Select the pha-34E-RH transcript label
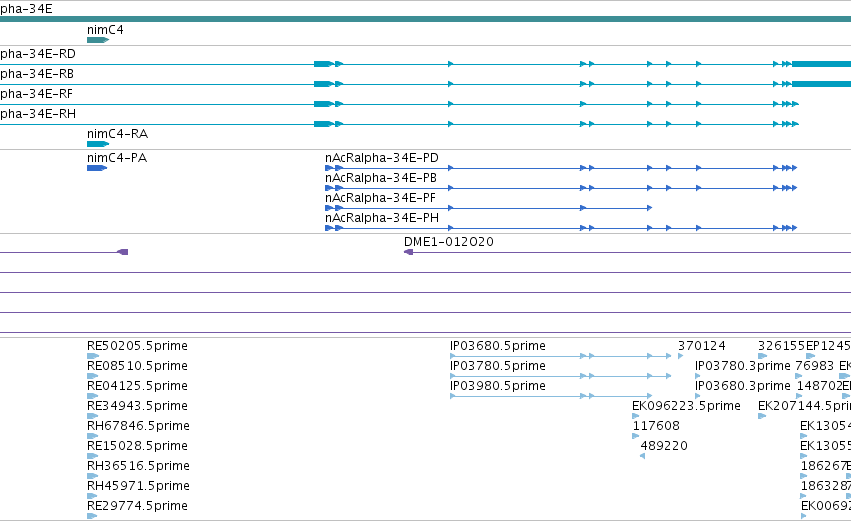The image size is (851, 521). pos(38,114)
